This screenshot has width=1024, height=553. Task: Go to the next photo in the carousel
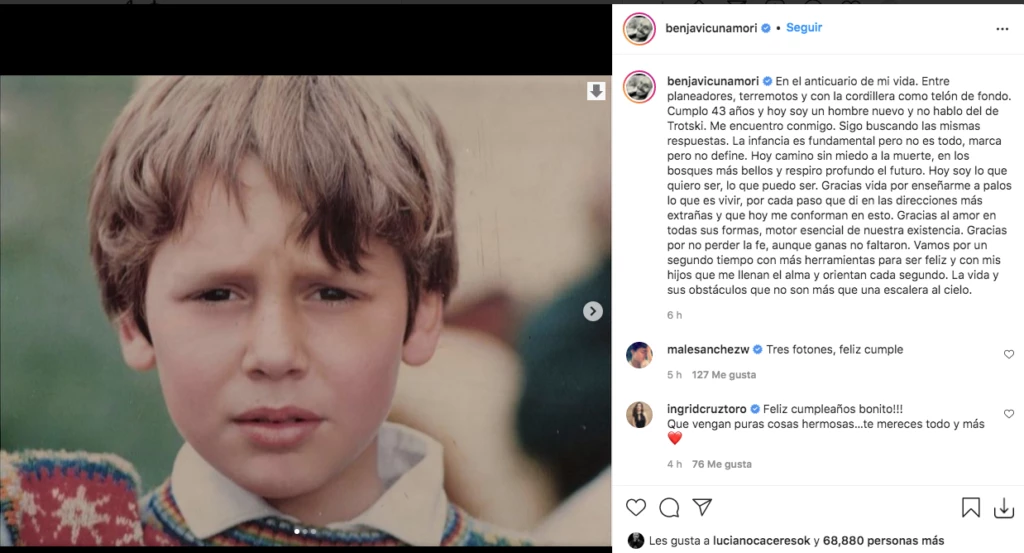[x=593, y=311]
